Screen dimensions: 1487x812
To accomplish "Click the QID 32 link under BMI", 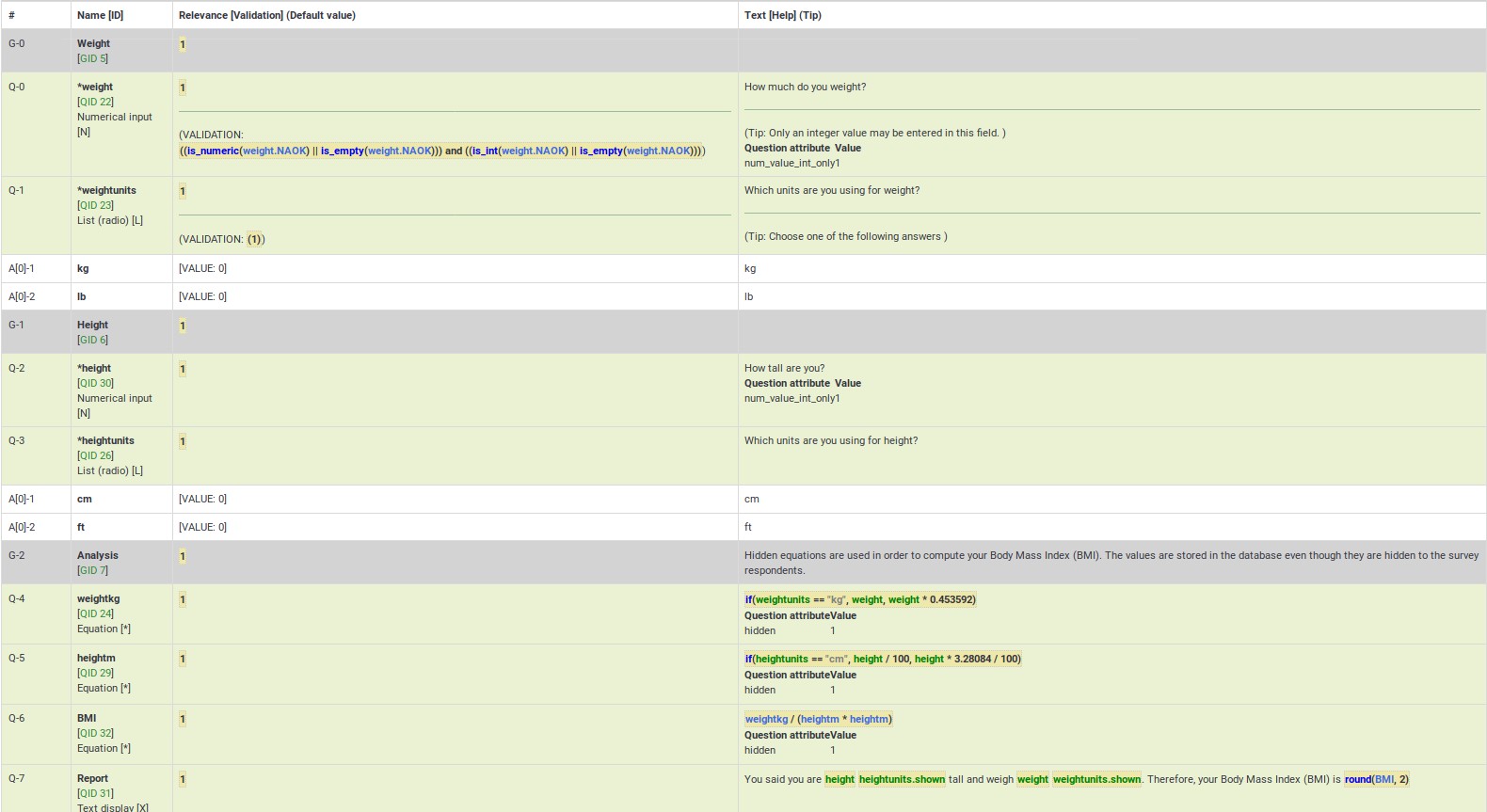I will (95, 733).
